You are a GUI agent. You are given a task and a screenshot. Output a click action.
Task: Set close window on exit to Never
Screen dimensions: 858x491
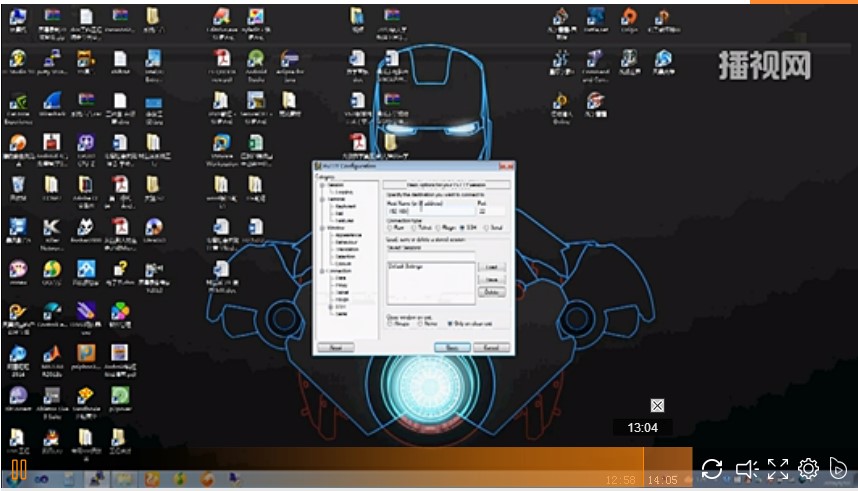[420, 324]
